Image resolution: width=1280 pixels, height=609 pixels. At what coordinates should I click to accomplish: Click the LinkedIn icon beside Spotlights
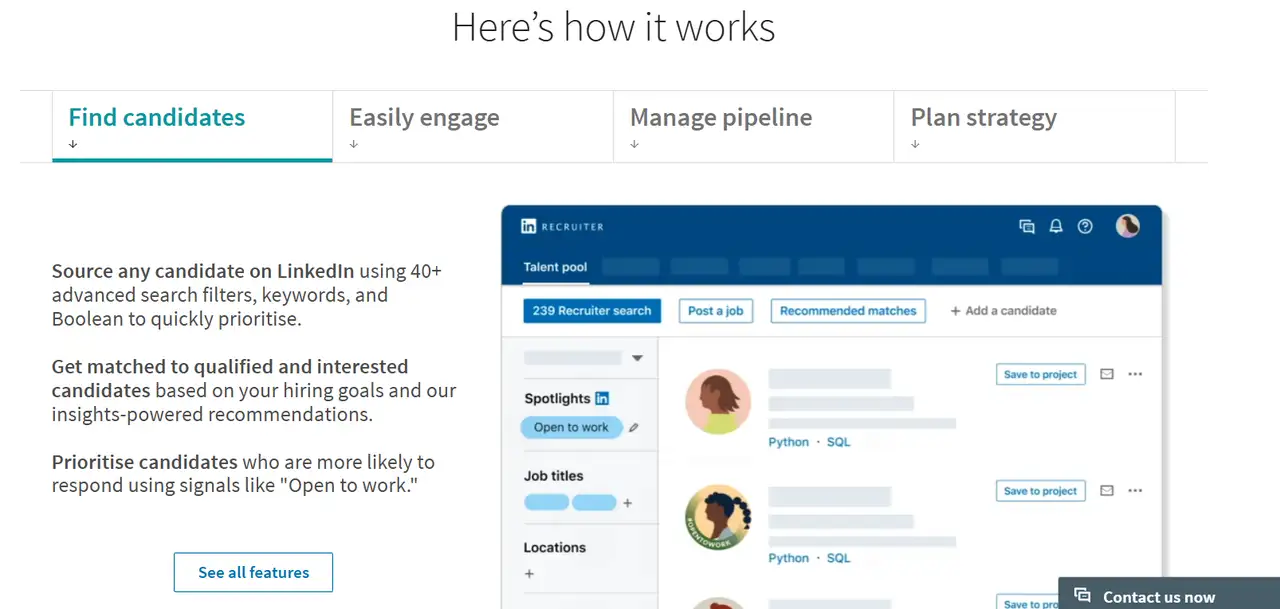click(602, 398)
